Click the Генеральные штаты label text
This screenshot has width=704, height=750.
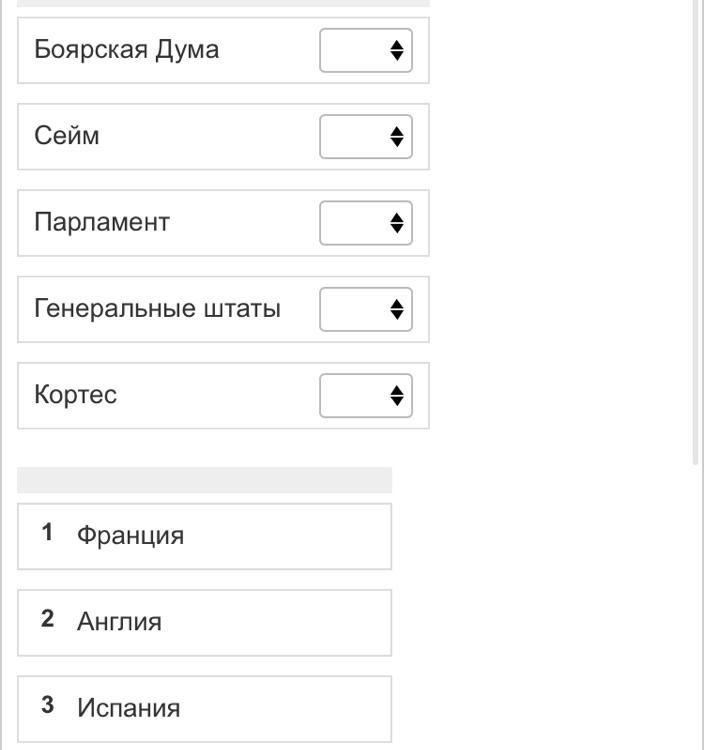[157, 308]
